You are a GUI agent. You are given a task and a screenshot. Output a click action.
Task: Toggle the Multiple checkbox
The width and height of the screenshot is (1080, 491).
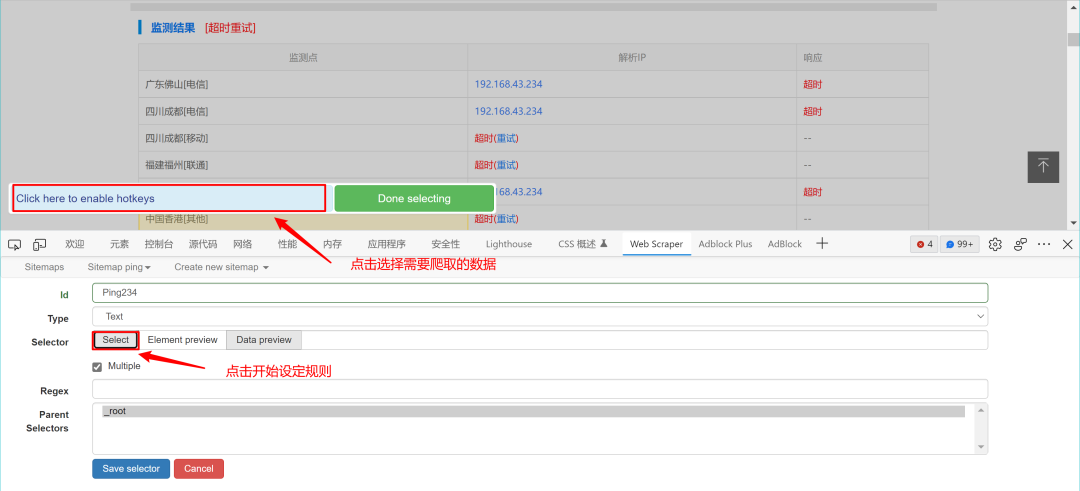tap(97, 367)
